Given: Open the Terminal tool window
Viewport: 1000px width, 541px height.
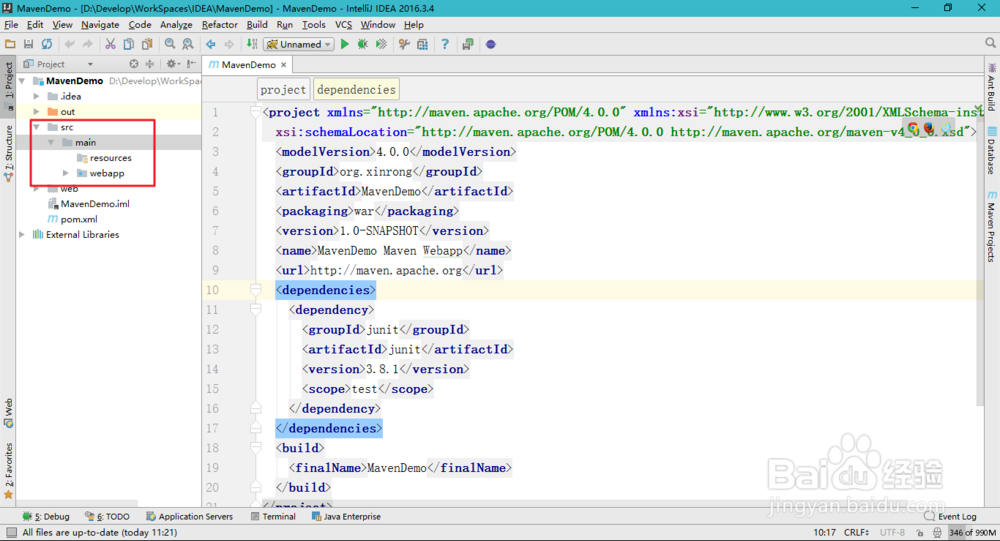Looking at the screenshot, I should tap(274, 517).
